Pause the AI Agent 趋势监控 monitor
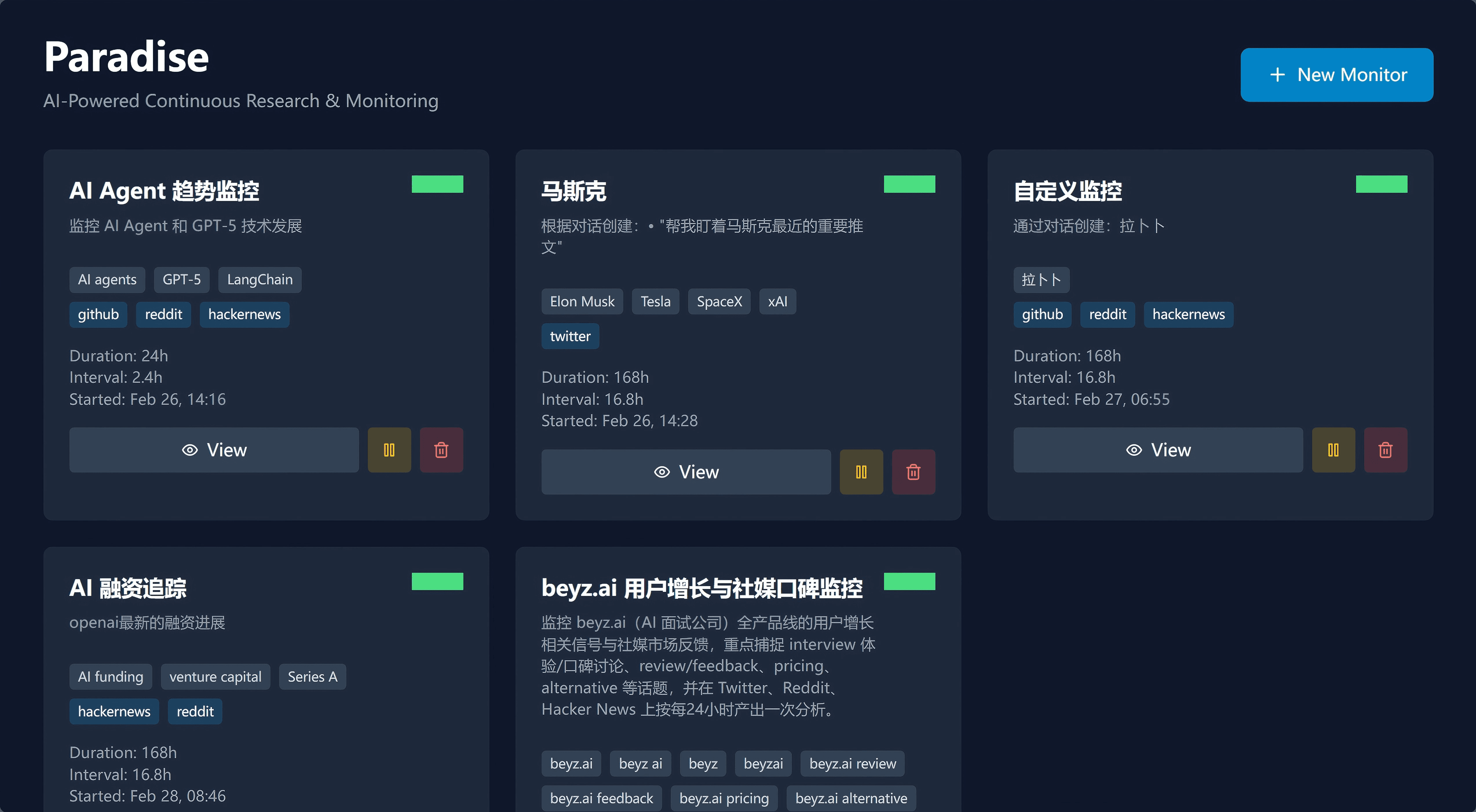The height and width of the screenshot is (812, 1476). pos(389,450)
